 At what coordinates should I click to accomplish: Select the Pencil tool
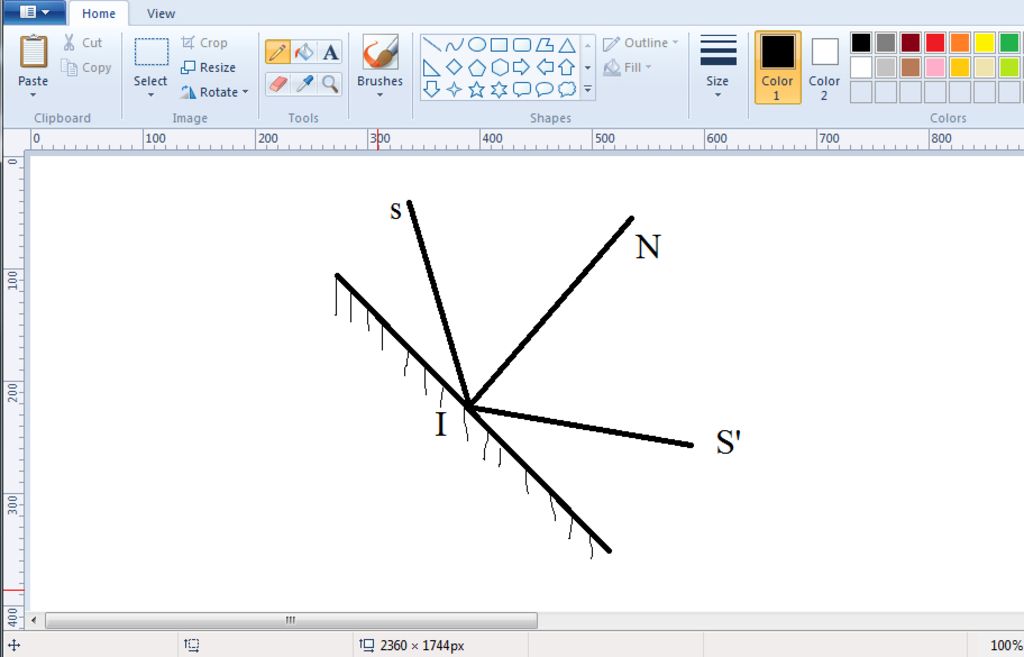point(278,52)
